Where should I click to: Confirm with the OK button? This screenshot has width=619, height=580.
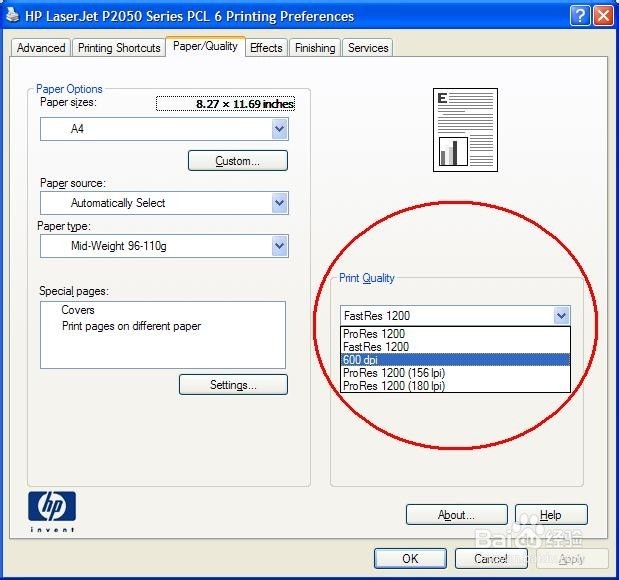click(410, 558)
